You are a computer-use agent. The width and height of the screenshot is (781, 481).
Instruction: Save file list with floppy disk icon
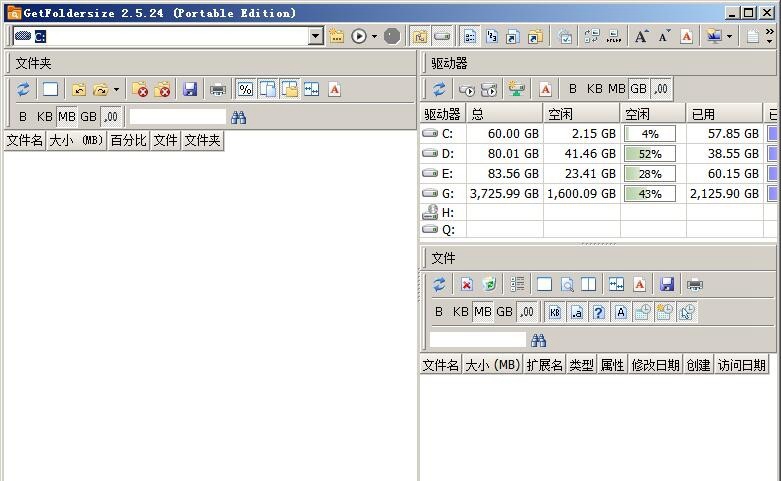pos(667,285)
